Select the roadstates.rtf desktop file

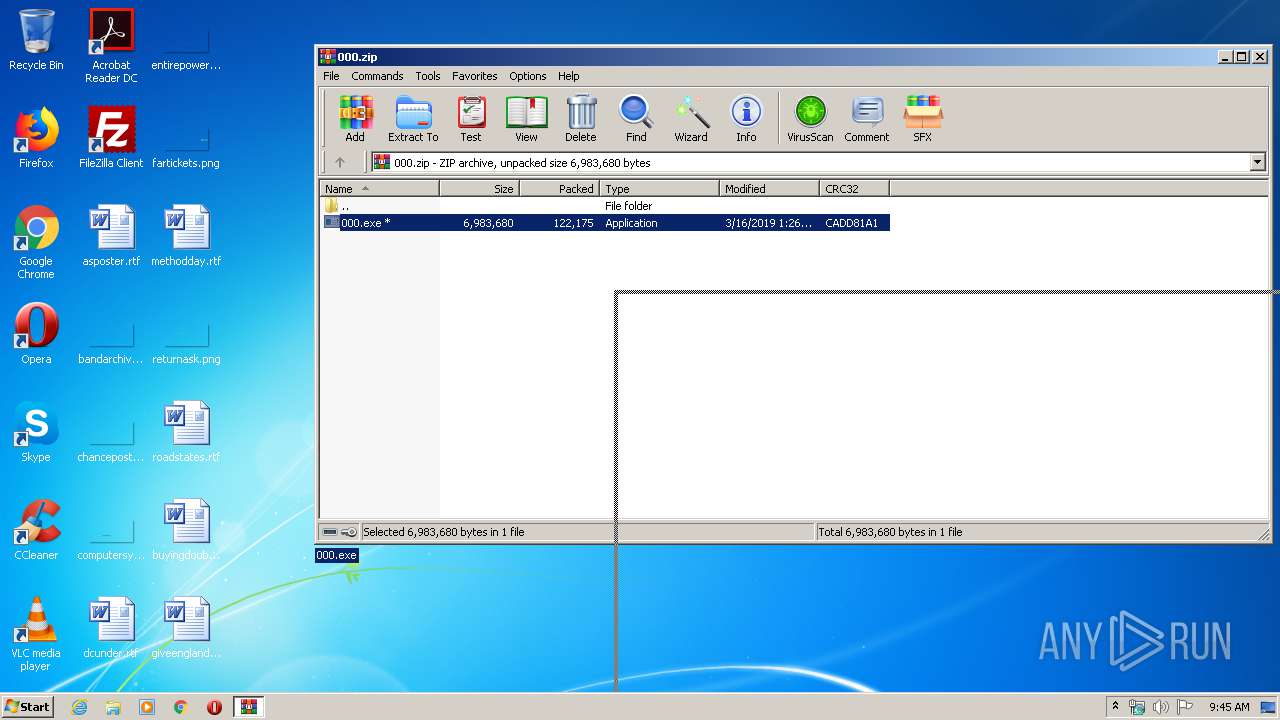[186, 432]
